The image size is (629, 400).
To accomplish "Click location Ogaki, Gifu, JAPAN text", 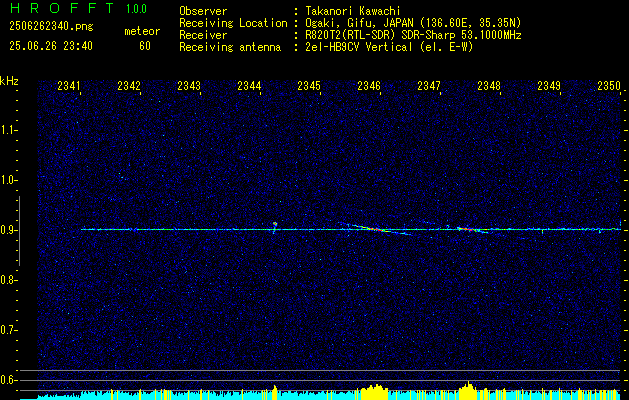I will pyautogui.click(x=413, y=23).
